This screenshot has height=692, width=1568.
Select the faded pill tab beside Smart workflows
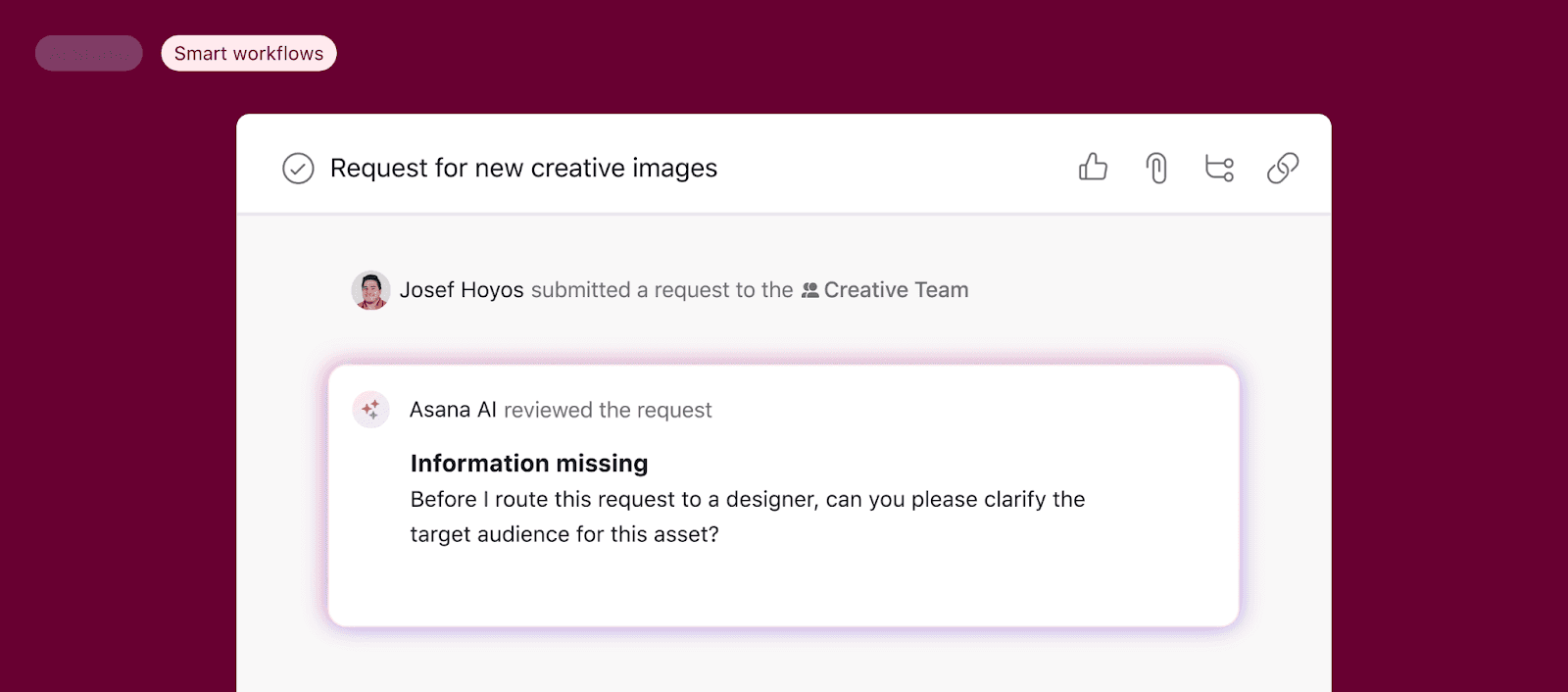[x=89, y=54]
